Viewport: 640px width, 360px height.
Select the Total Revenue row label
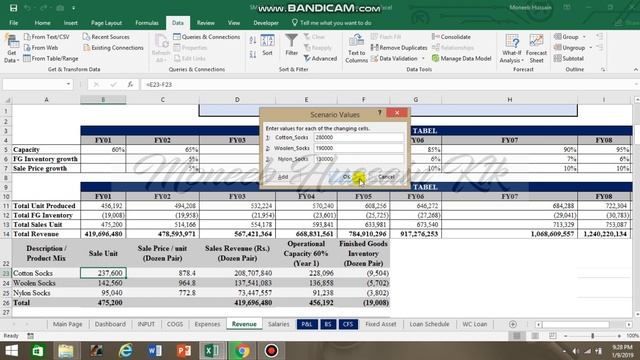point(46,234)
